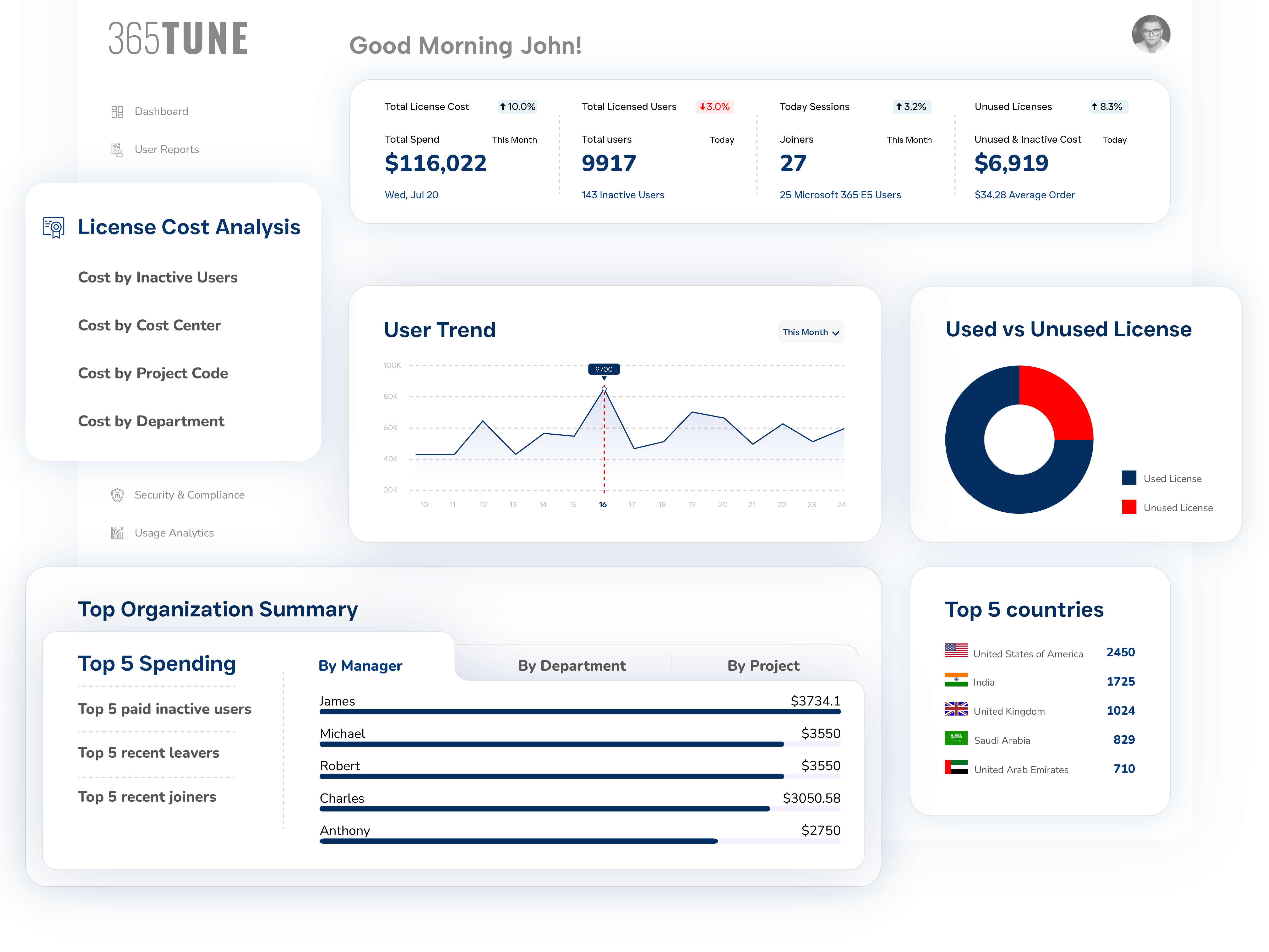This screenshot has width=1269, height=952.
Task: Click the License Cost Analysis certificate icon
Action: (x=54, y=228)
